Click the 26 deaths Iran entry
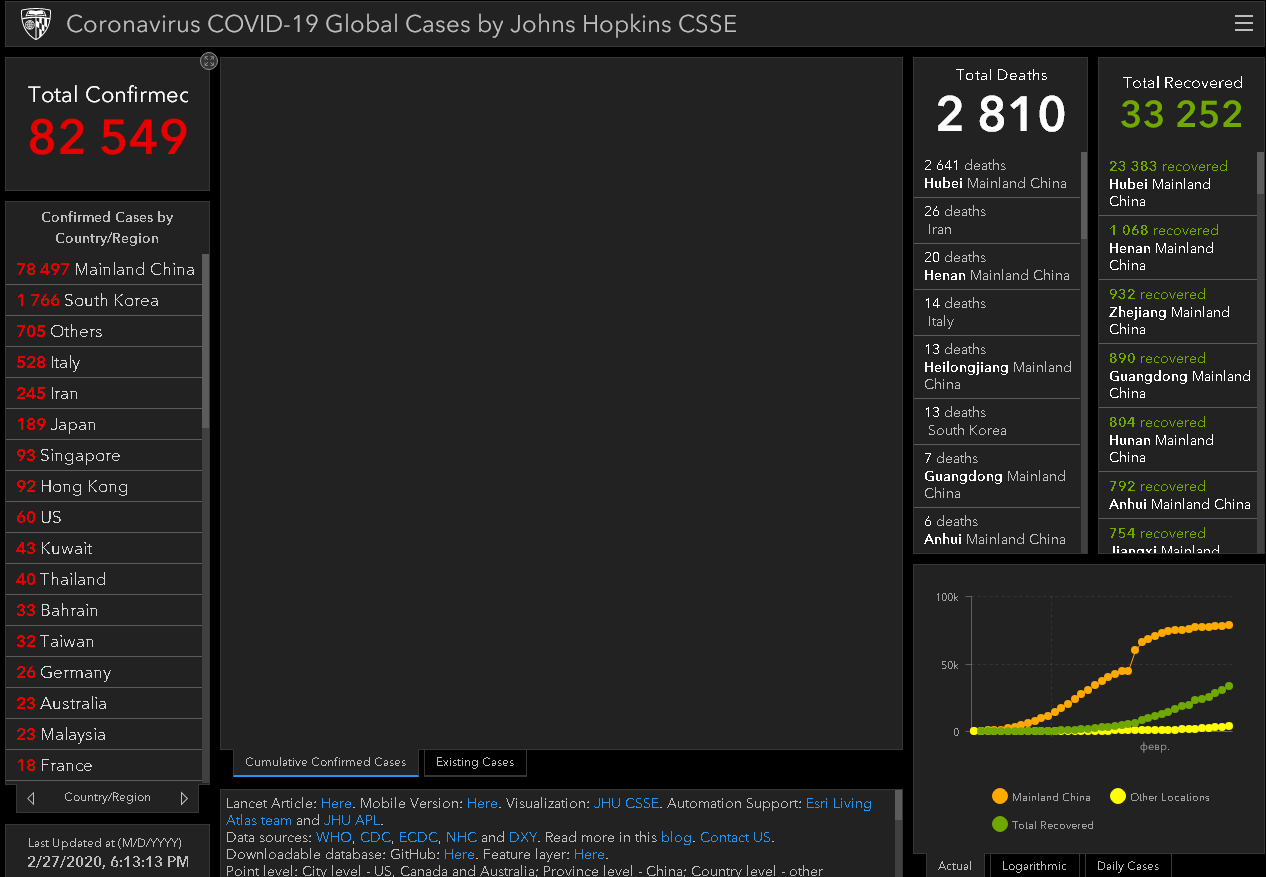The width and height of the screenshot is (1266, 877). tap(997, 220)
